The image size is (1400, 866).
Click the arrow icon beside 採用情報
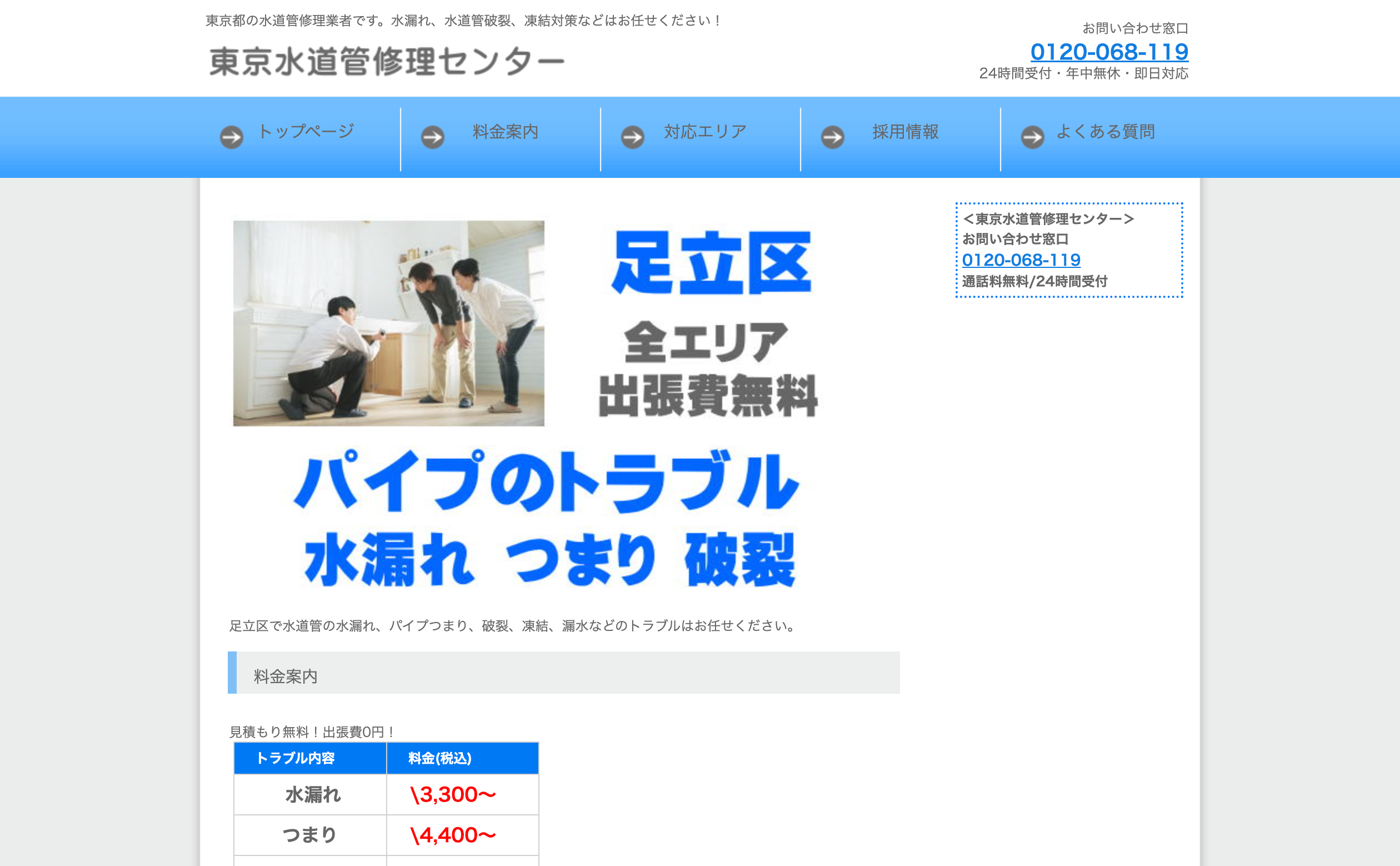coord(833,137)
